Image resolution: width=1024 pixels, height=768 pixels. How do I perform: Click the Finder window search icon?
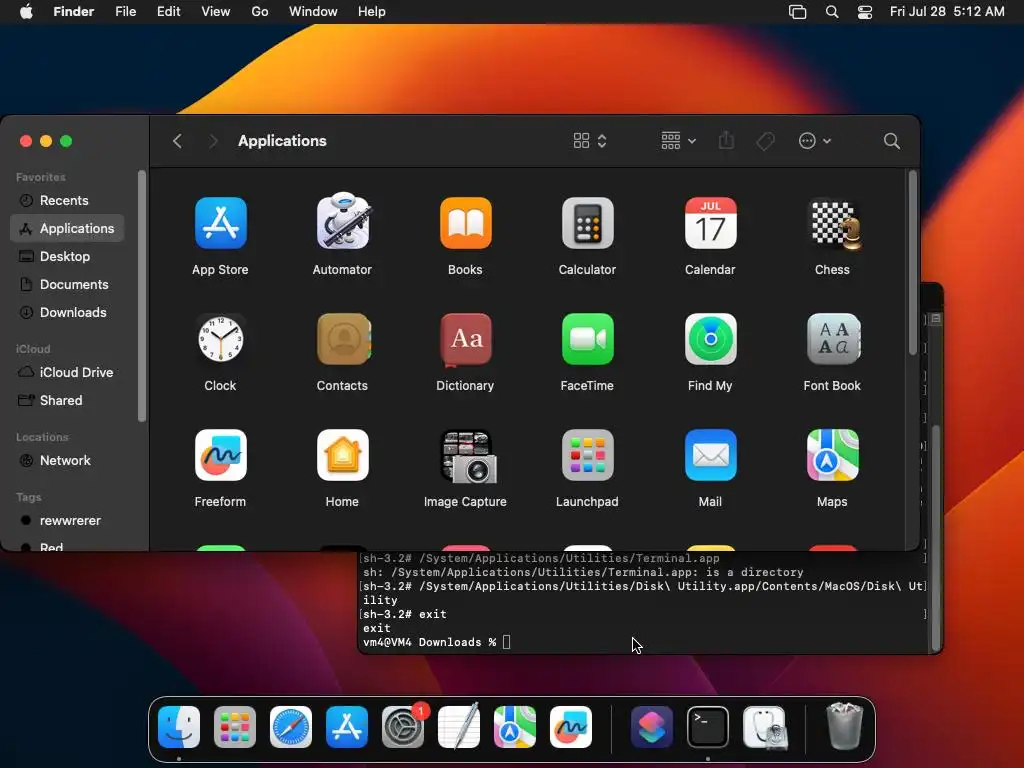[x=891, y=141]
